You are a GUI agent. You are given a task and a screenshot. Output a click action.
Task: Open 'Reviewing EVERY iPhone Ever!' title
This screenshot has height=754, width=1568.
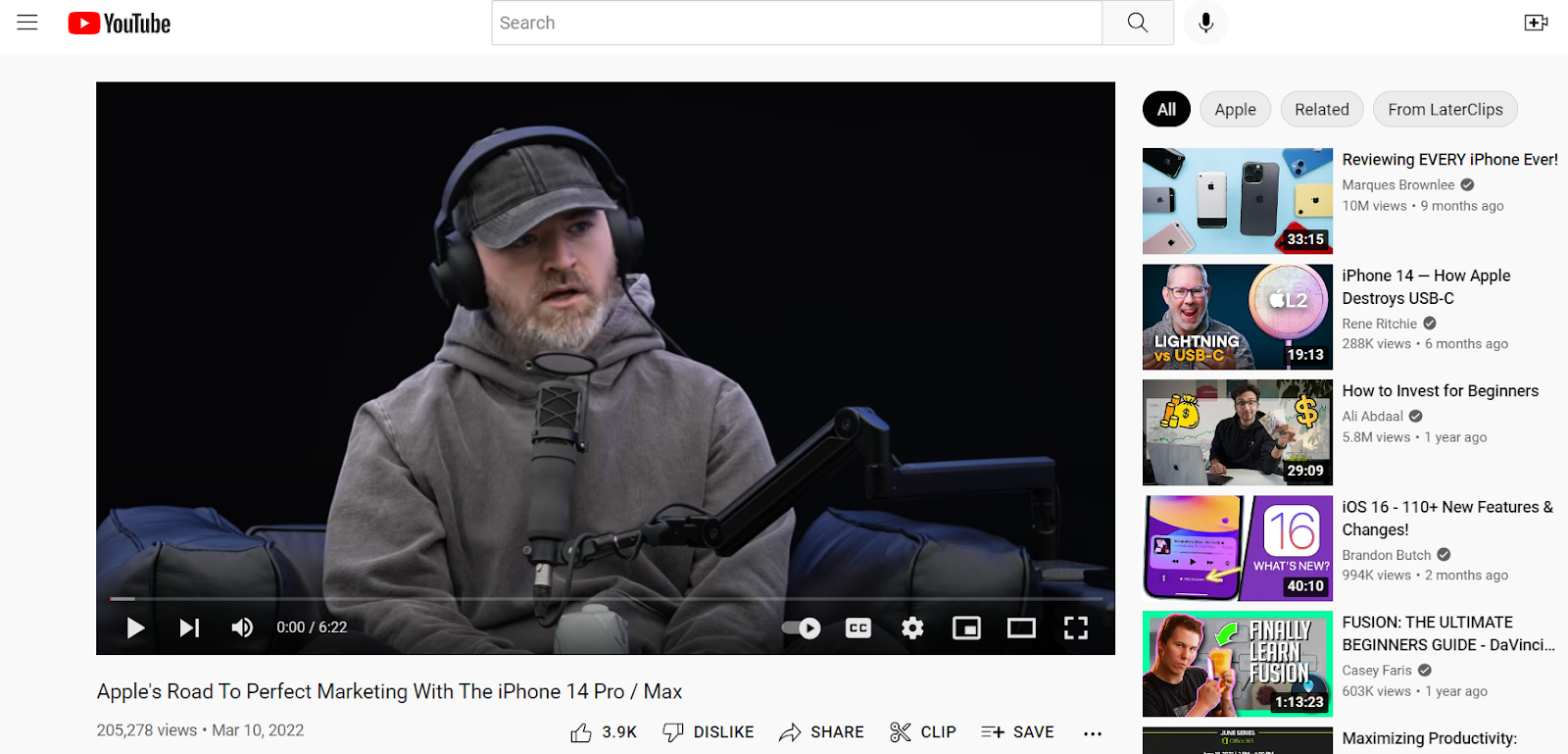pos(1450,159)
